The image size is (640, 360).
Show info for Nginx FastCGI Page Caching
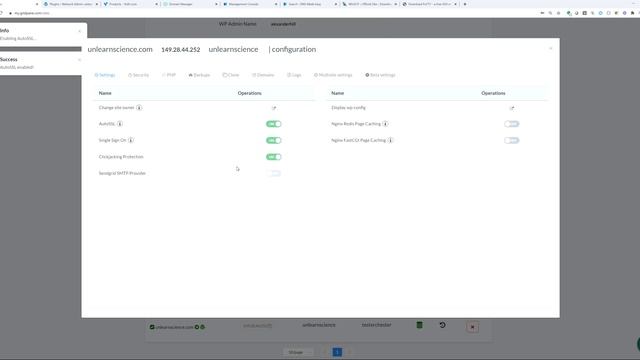click(x=391, y=140)
